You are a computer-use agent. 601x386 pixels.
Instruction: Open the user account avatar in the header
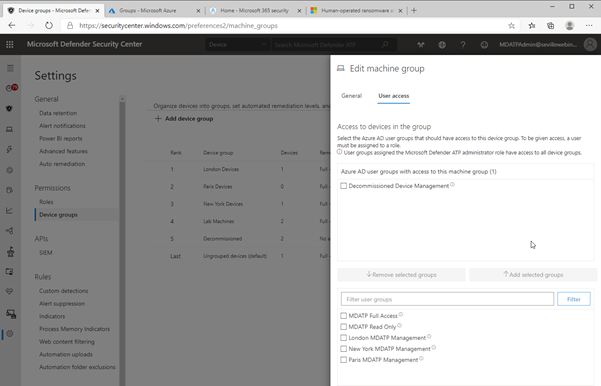click(590, 44)
